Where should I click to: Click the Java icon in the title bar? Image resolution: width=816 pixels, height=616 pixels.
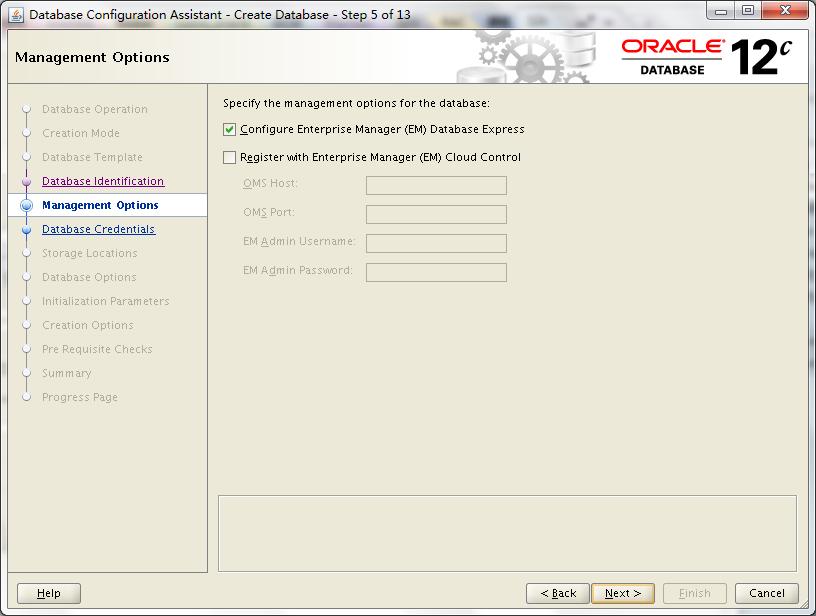click(16, 15)
